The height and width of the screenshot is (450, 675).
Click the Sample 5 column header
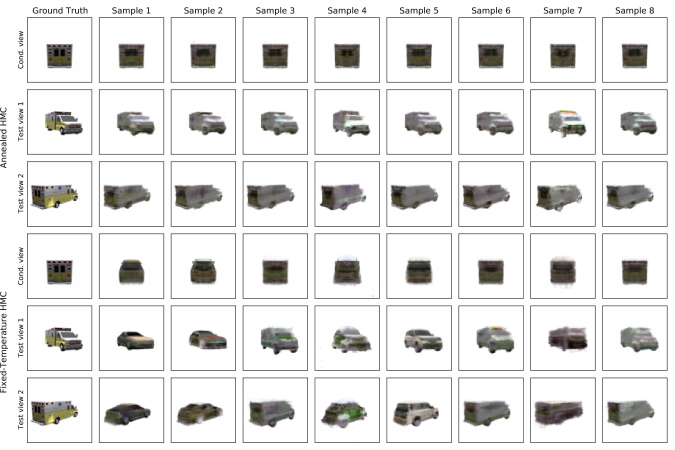point(419,10)
